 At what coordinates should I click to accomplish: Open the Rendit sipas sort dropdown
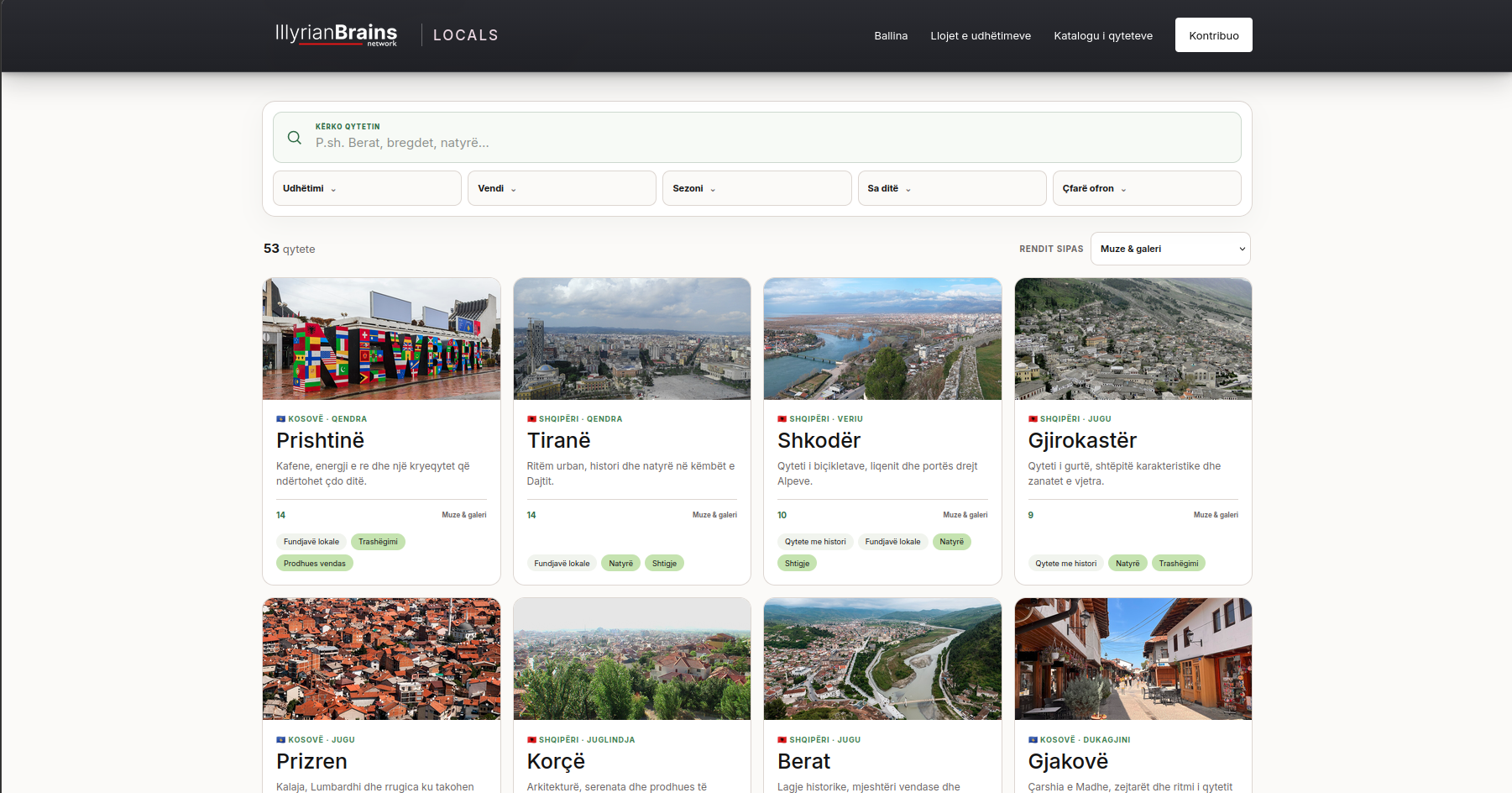[x=1170, y=249]
